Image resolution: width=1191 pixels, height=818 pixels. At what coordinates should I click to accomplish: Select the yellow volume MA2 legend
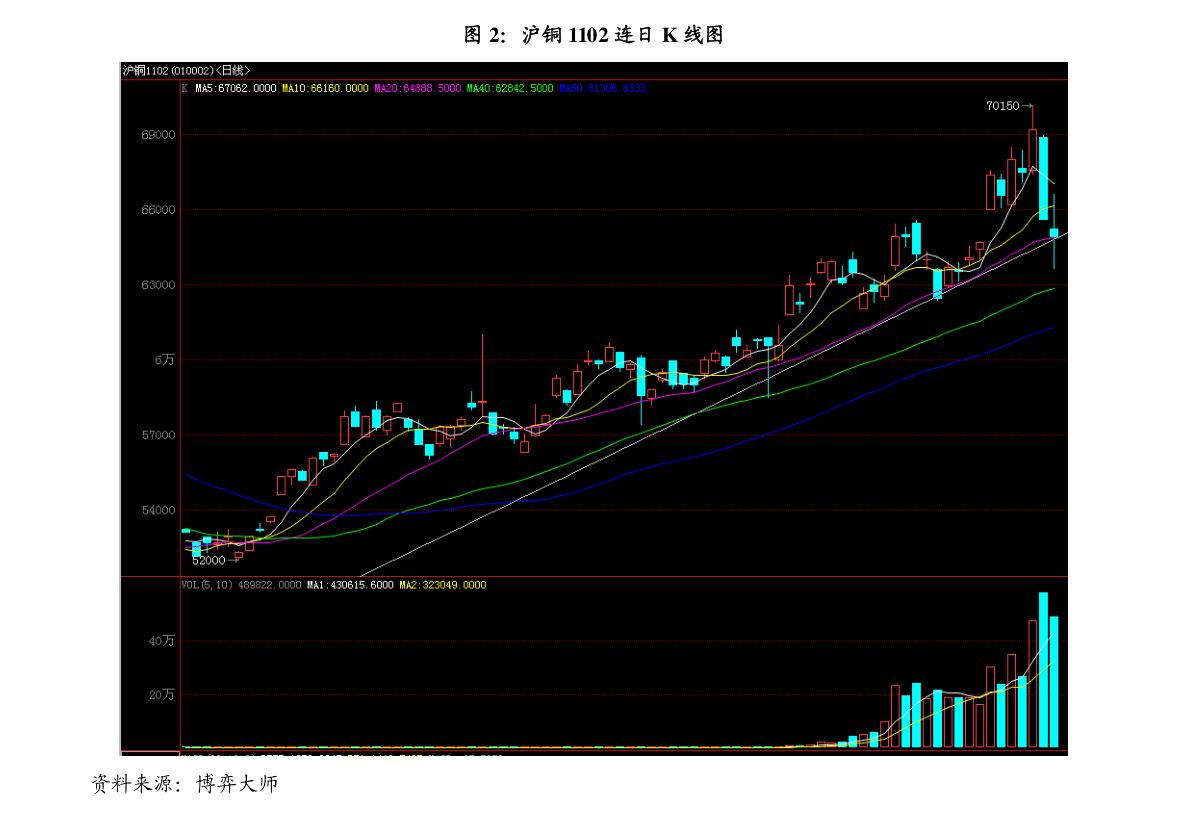click(x=442, y=585)
